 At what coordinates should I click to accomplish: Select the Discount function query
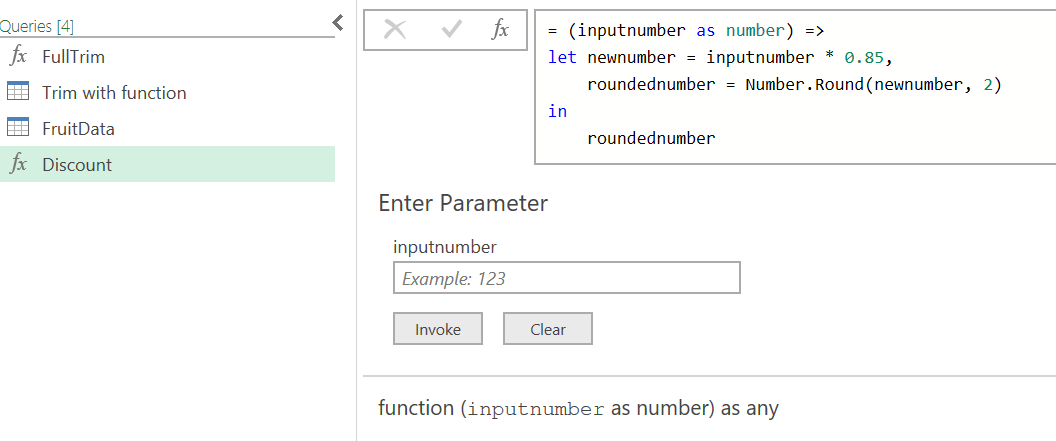click(x=77, y=165)
